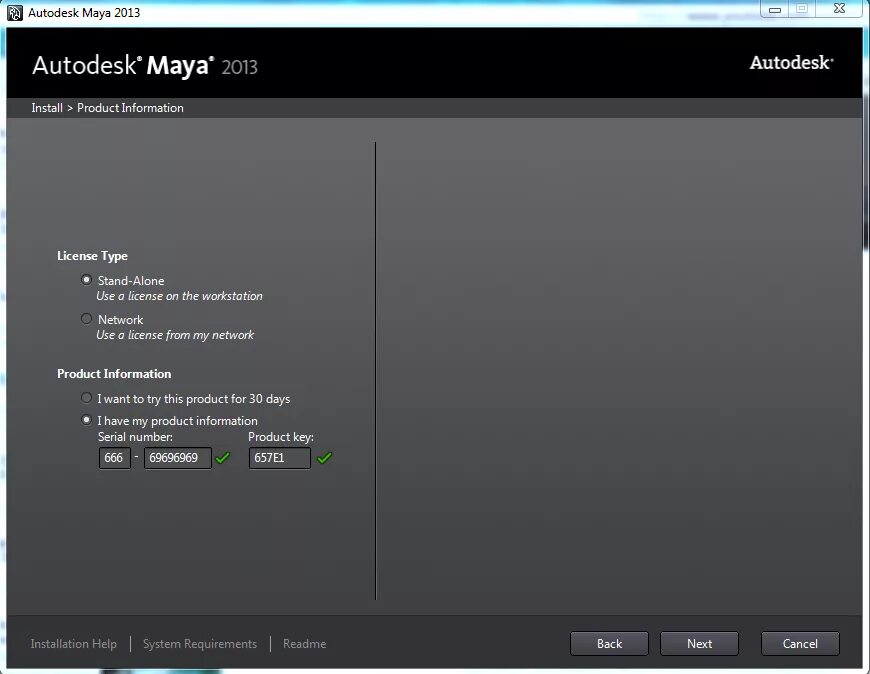This screenshot has width=870, height=674.
Task: Click 'Use a license from my network' text
Action: [x=175, y=335]
